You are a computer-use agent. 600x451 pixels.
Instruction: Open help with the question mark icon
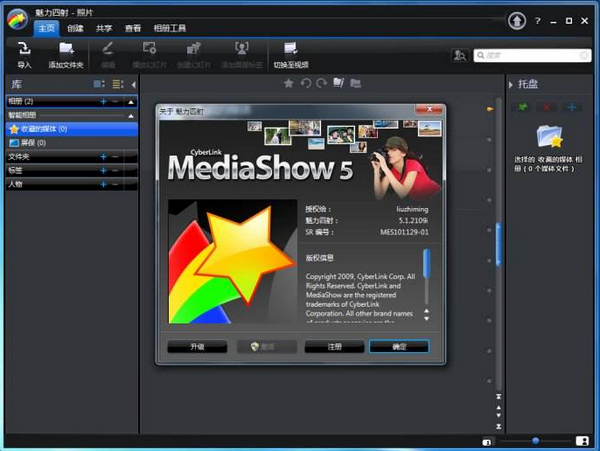538,21
